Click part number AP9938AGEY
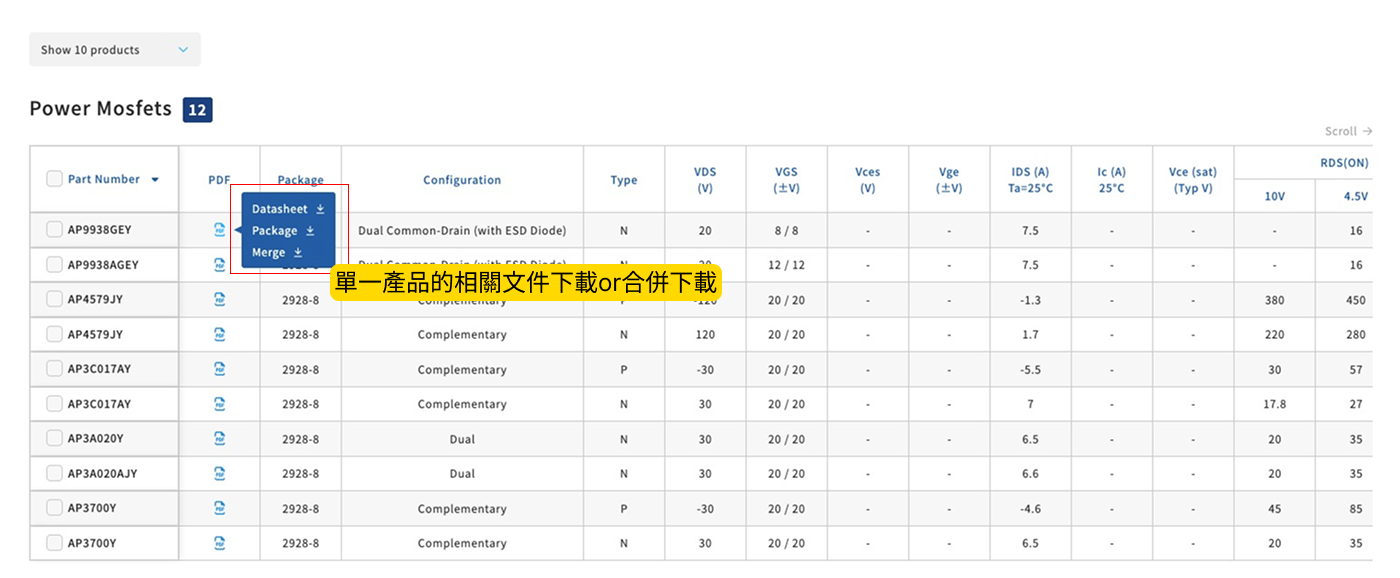 click(x=103, y=265)
